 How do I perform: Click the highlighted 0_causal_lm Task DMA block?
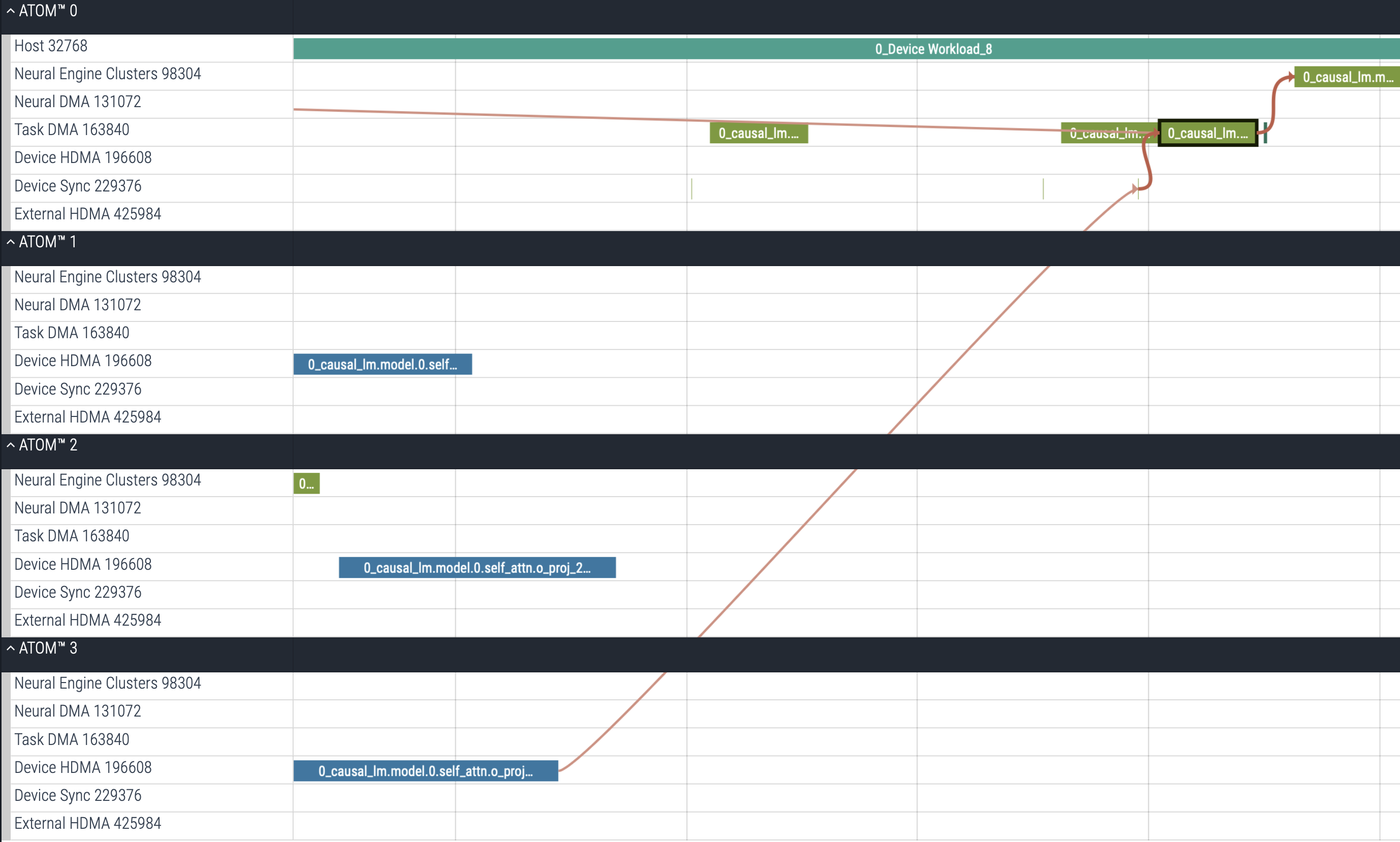1207,134
